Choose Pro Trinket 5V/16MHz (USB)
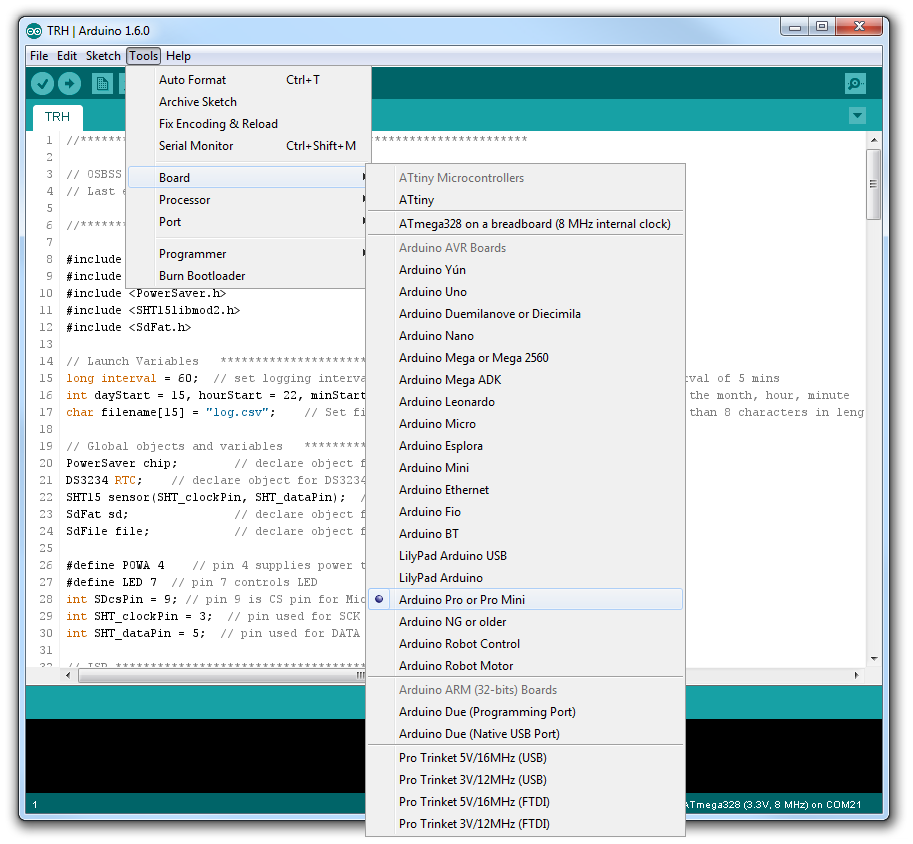 pyautogui.click(x=525, y=758)
